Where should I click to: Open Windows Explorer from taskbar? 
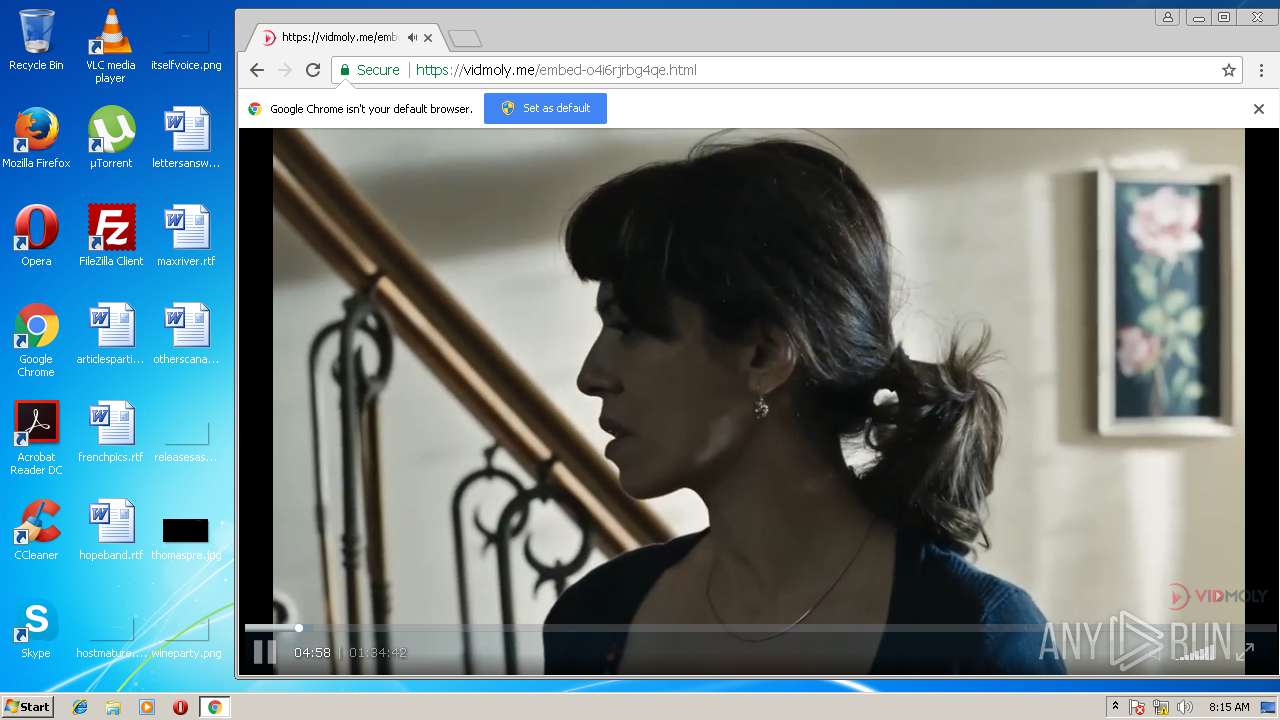[x=113, y=707]
